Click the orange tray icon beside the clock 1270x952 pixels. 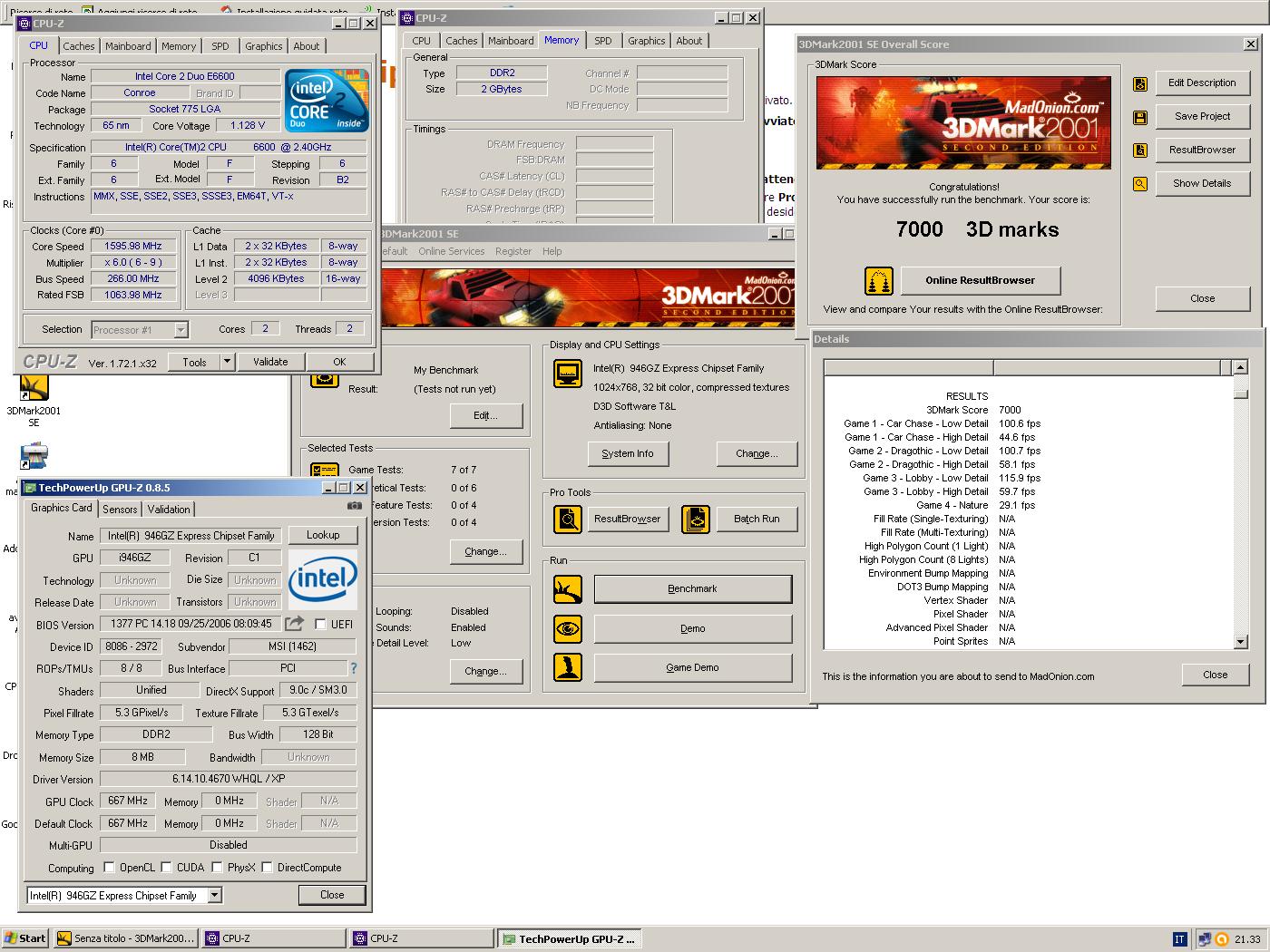click(1221, 939)
